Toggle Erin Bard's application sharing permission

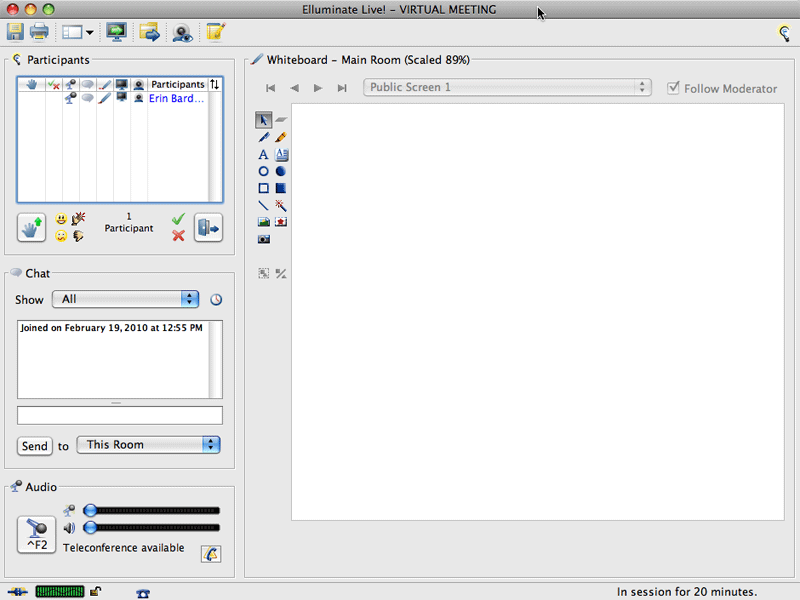coord(121,97)
